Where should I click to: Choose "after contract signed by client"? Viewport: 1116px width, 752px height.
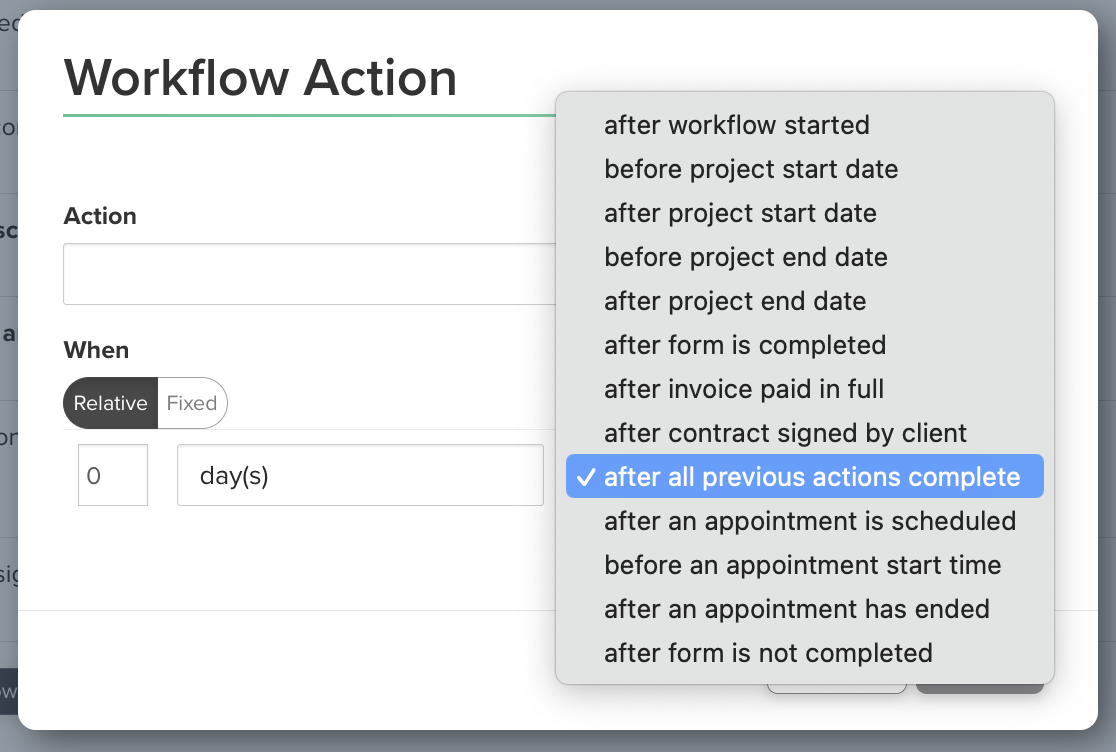coord(785,433)
